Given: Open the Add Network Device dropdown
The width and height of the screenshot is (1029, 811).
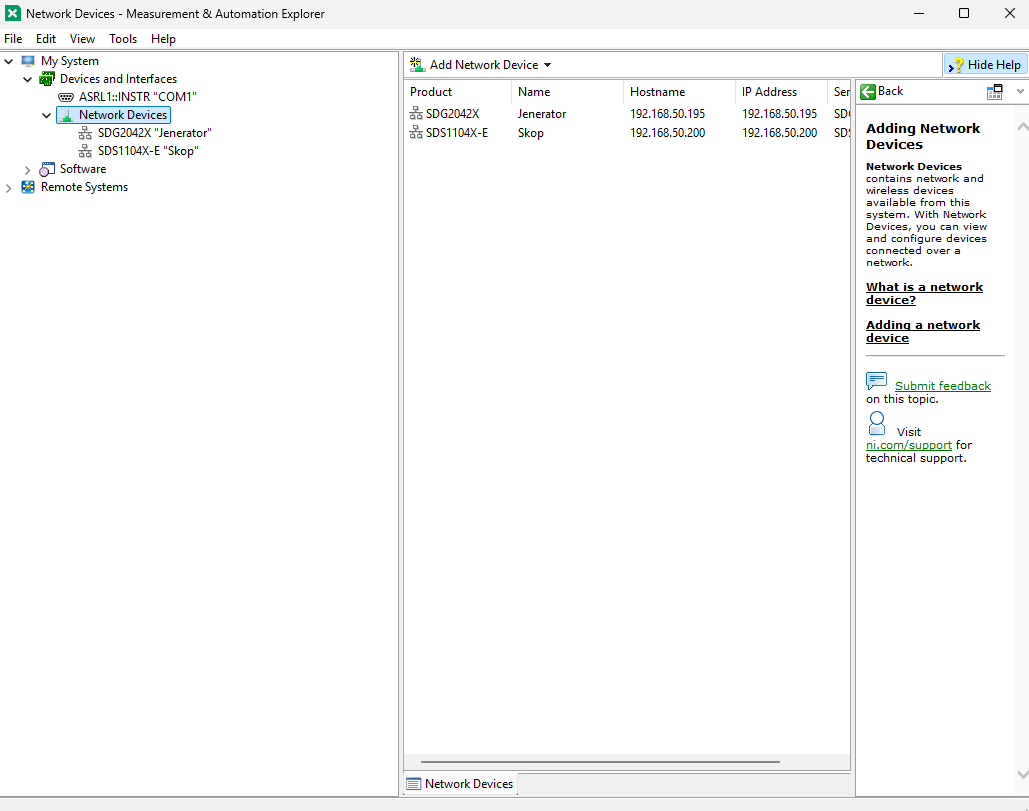Looking at the screenshot, I should pos(547,65).
